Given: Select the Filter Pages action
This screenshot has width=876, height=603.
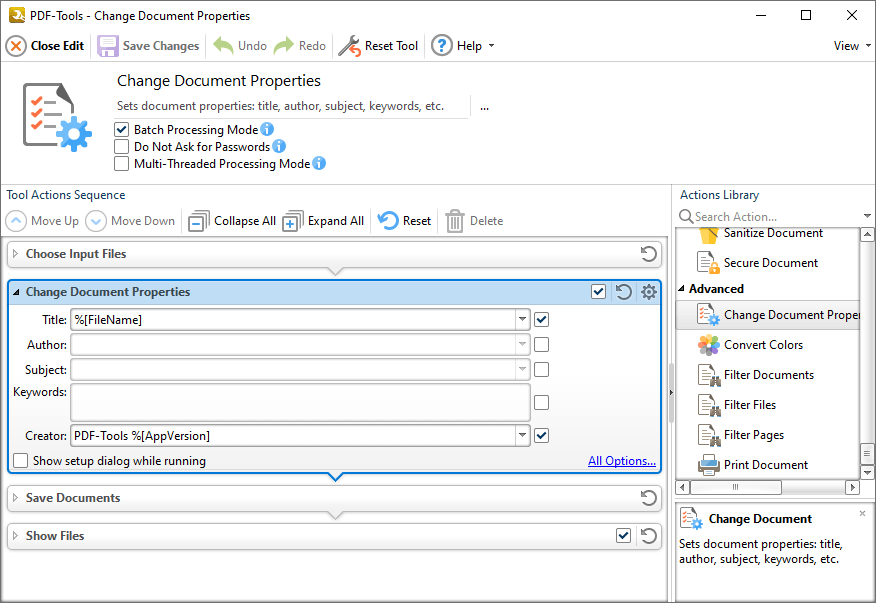Looking at the screenshot, I should (753, 434).
